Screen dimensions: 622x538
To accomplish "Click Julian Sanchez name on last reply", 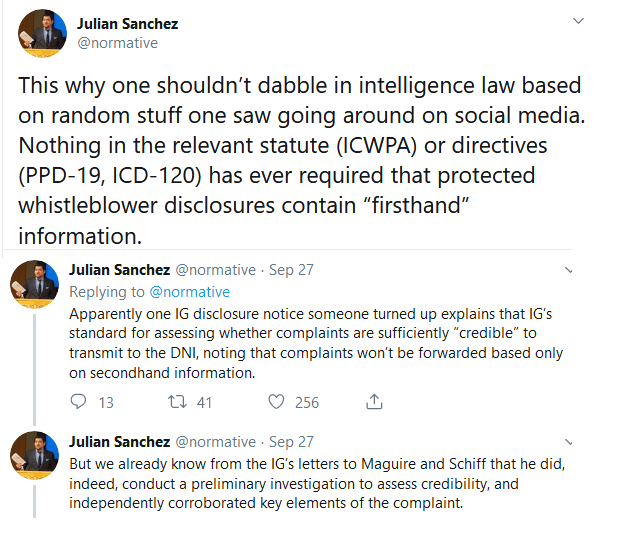I will 120,441.
